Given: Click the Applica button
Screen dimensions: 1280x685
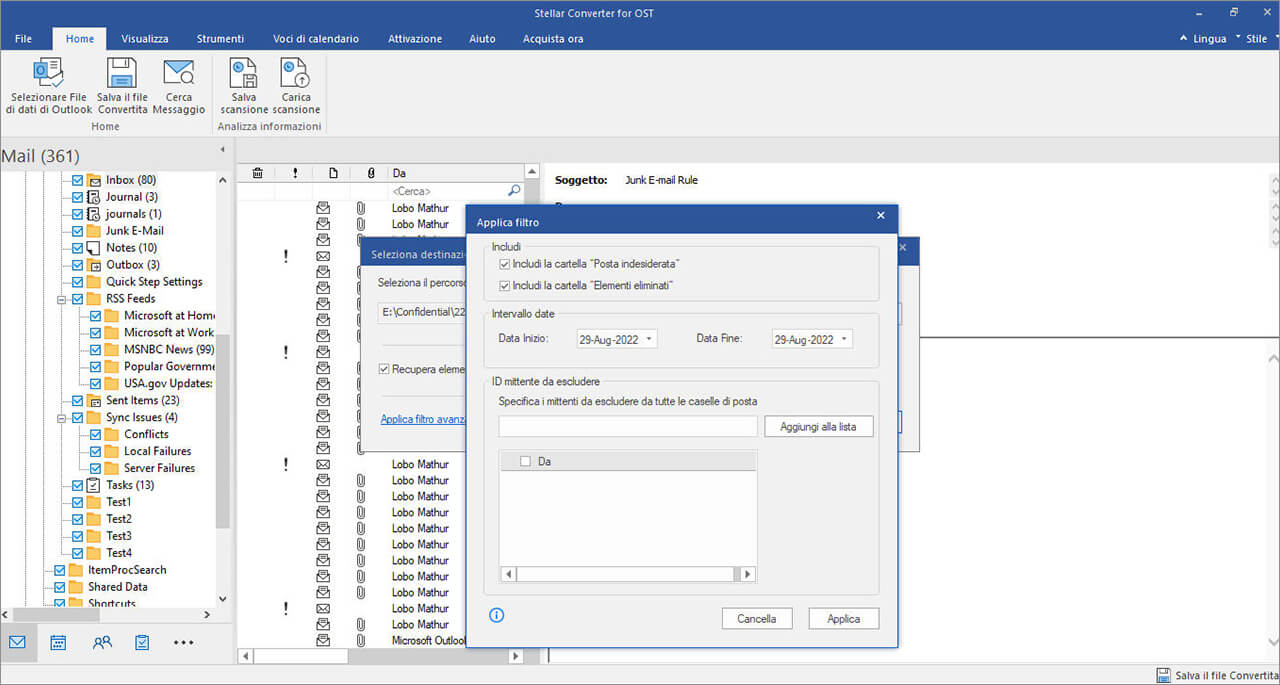Looking at the screenshot, I should [844, 619].
